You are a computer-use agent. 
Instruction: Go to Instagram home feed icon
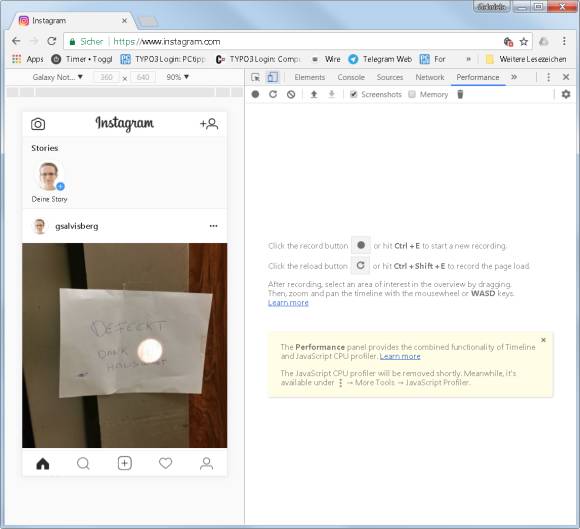(x=43, y=463)
